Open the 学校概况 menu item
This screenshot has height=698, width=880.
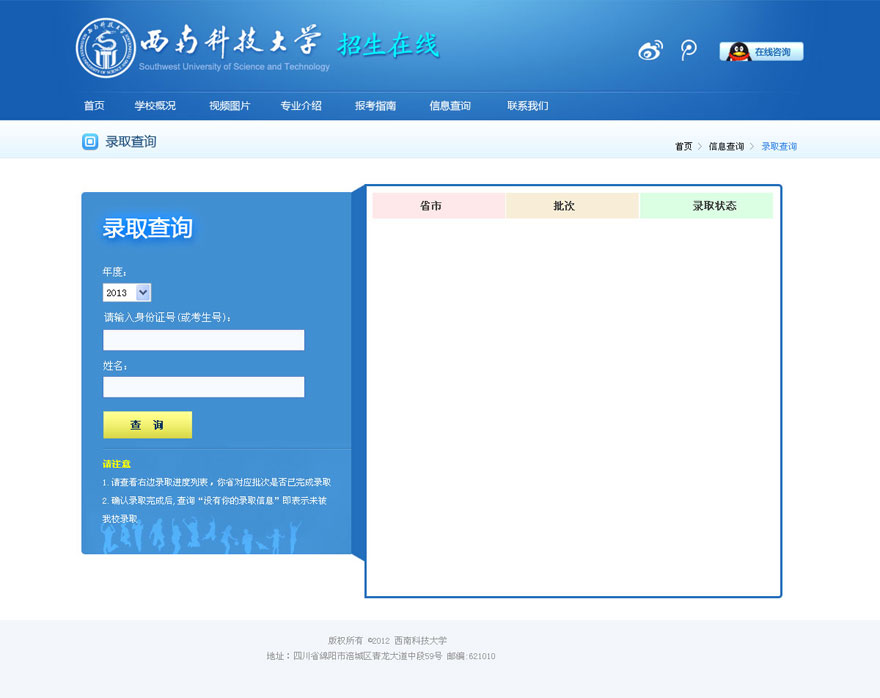tap(155, 105)
